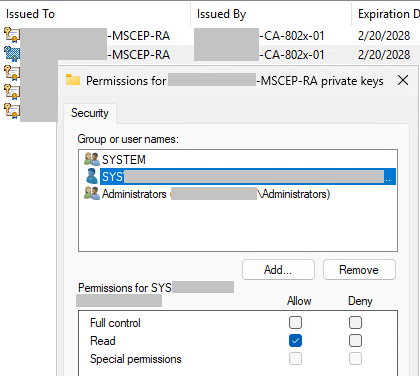This screenshot has width=420, height=376.
Task: Click the Remove button
Action: (x=359, y=269)
